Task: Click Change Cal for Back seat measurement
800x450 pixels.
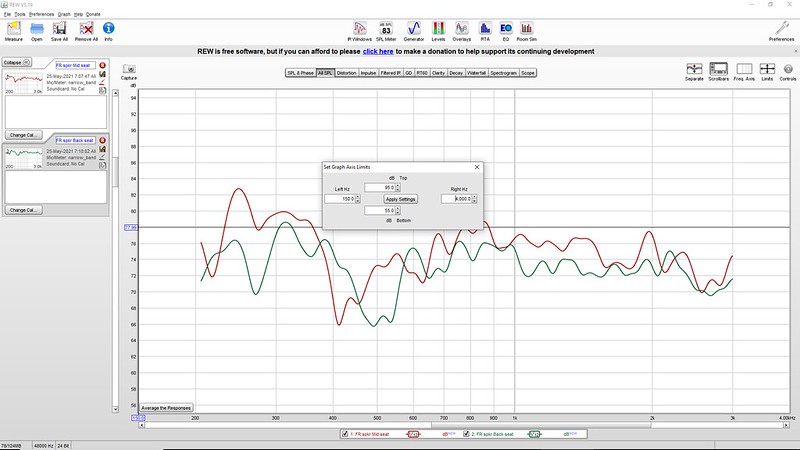Action: [x=23, y=210]
